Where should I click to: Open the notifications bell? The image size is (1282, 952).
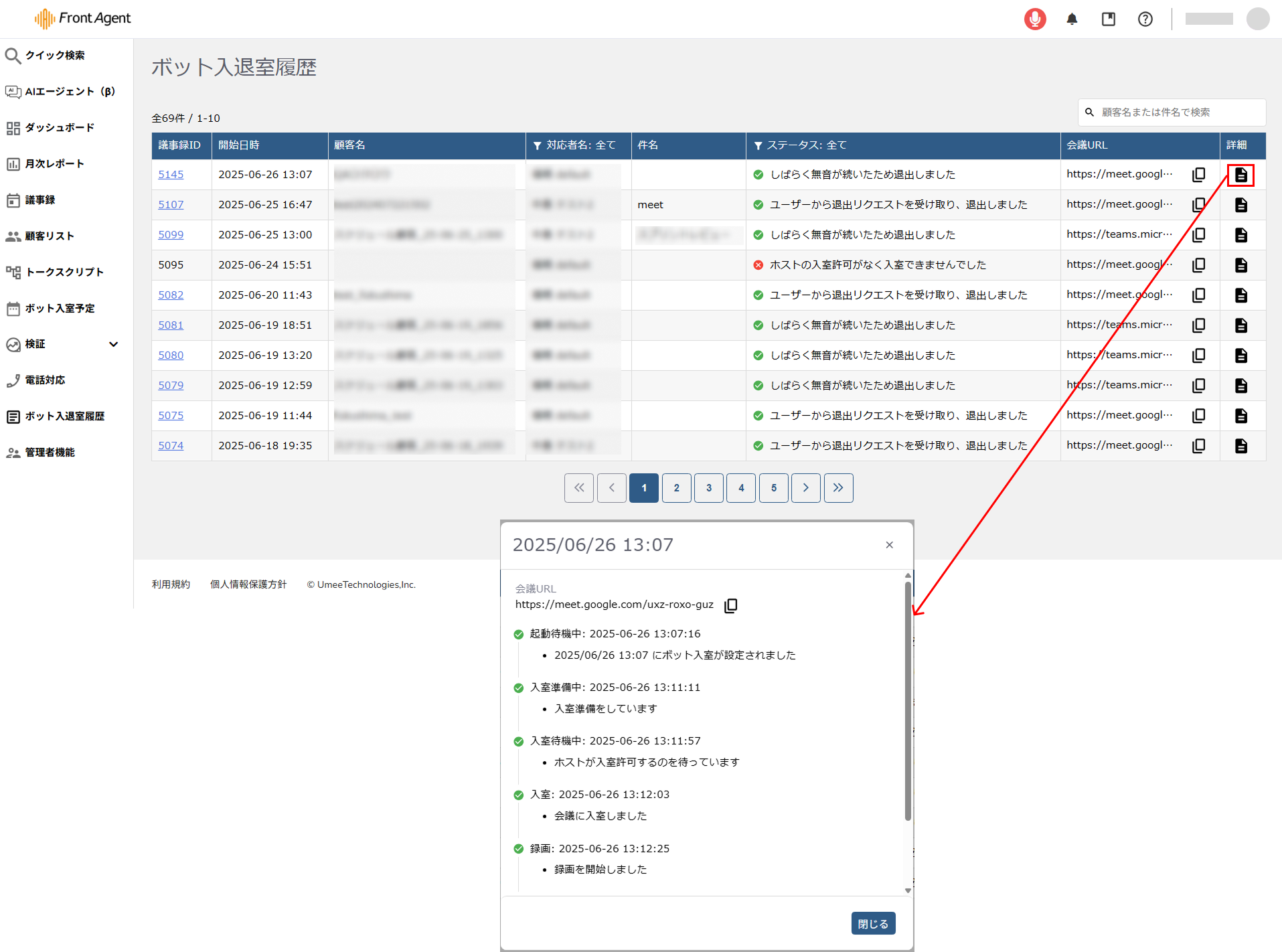(1072, 19)
